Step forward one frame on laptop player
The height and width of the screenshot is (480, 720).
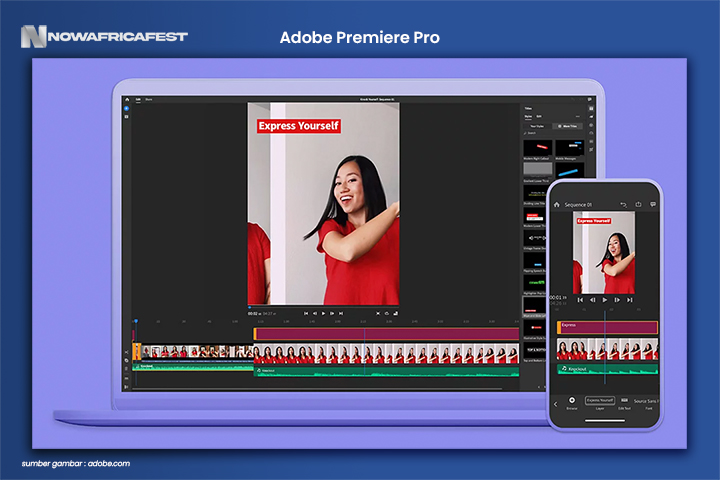tap(332, 313)
